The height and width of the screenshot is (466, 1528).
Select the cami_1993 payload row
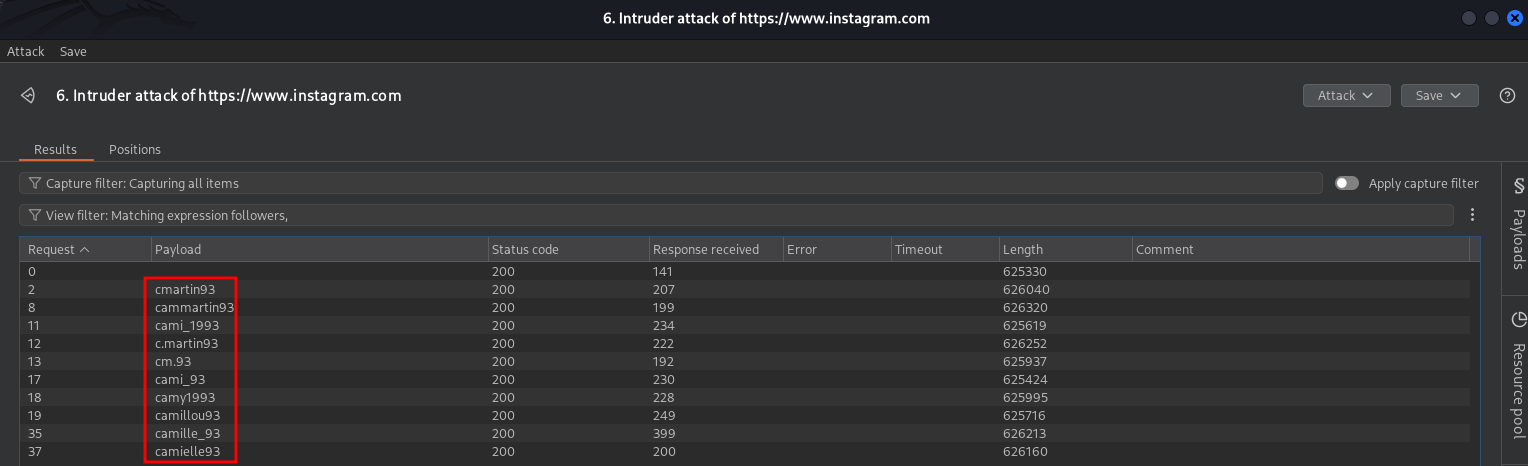[x=745, y=325]
